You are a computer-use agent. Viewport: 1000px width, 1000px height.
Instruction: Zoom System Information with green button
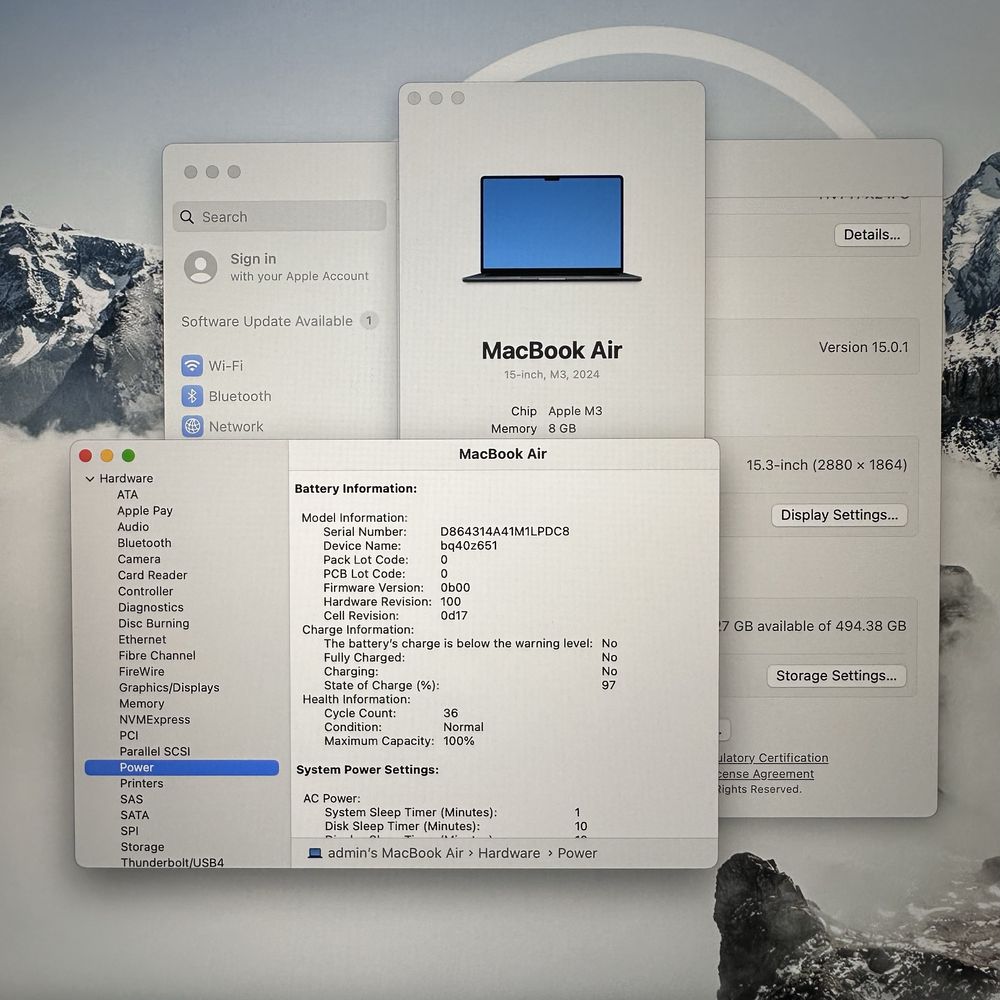click(x=128, y=455)
